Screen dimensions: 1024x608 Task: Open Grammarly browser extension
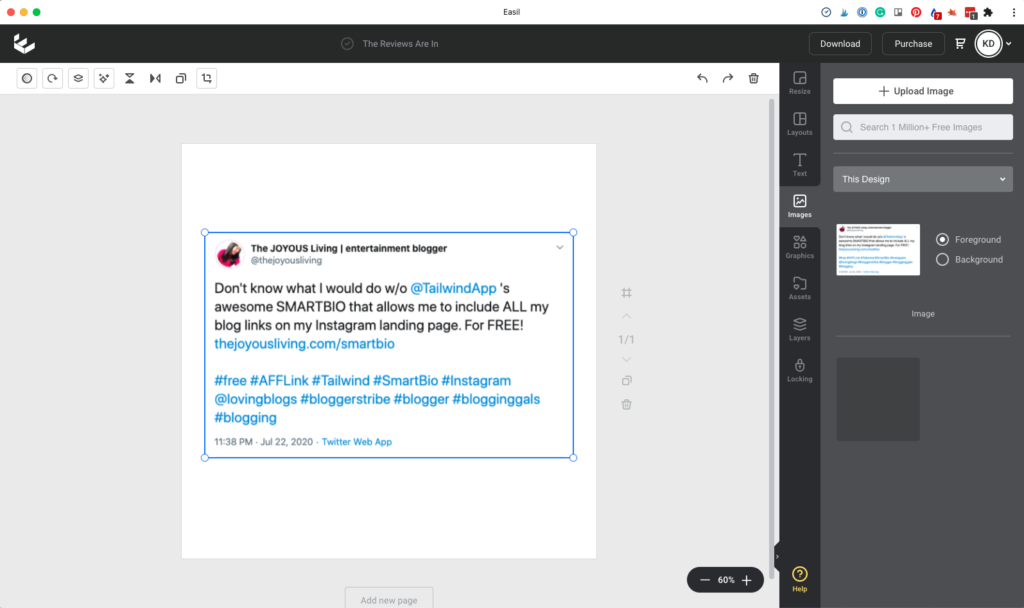coord(880,12)
